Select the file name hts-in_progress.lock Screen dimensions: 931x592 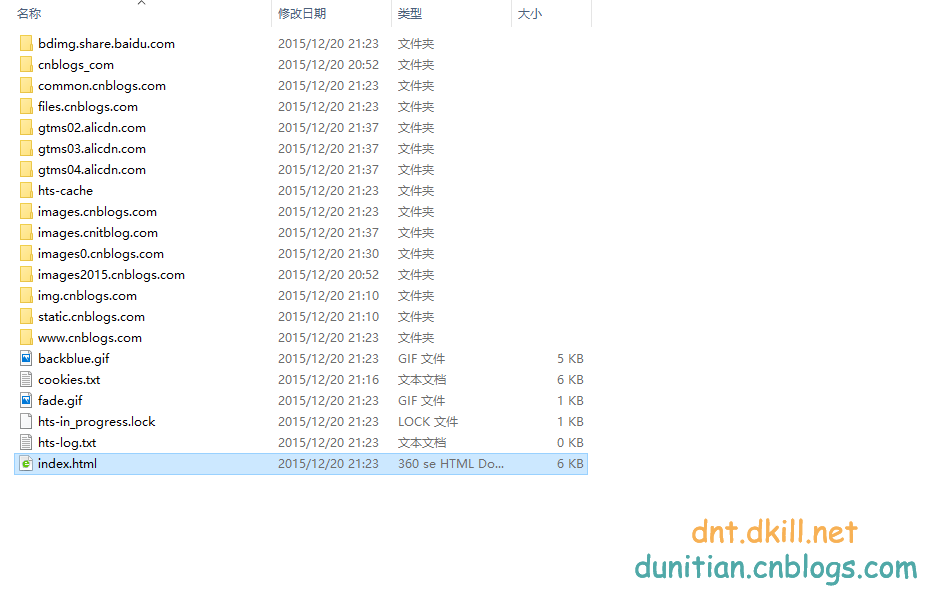(97, 422)
